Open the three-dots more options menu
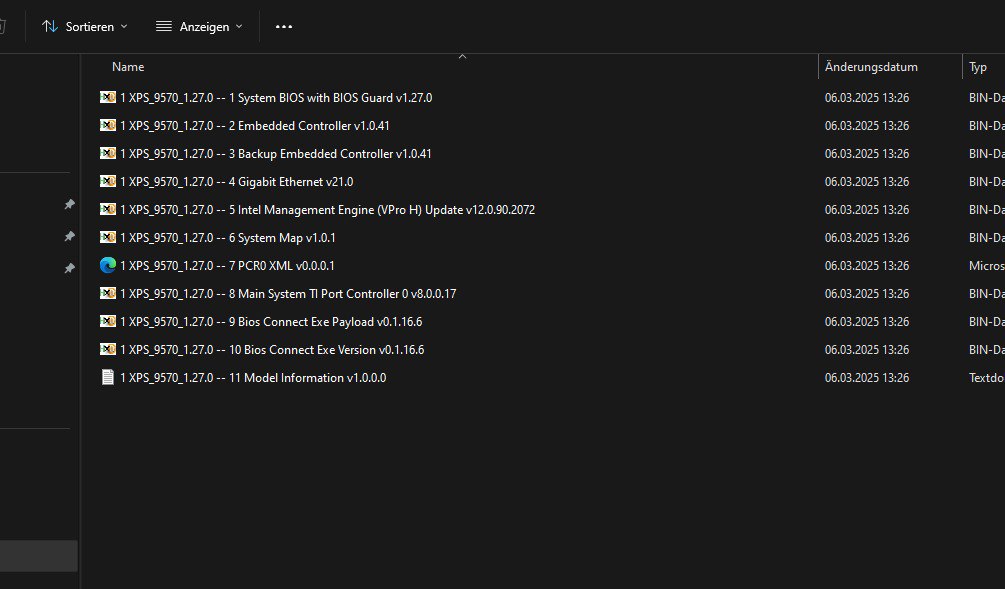Screen dimensions: 1005x589 click(284, 26)
